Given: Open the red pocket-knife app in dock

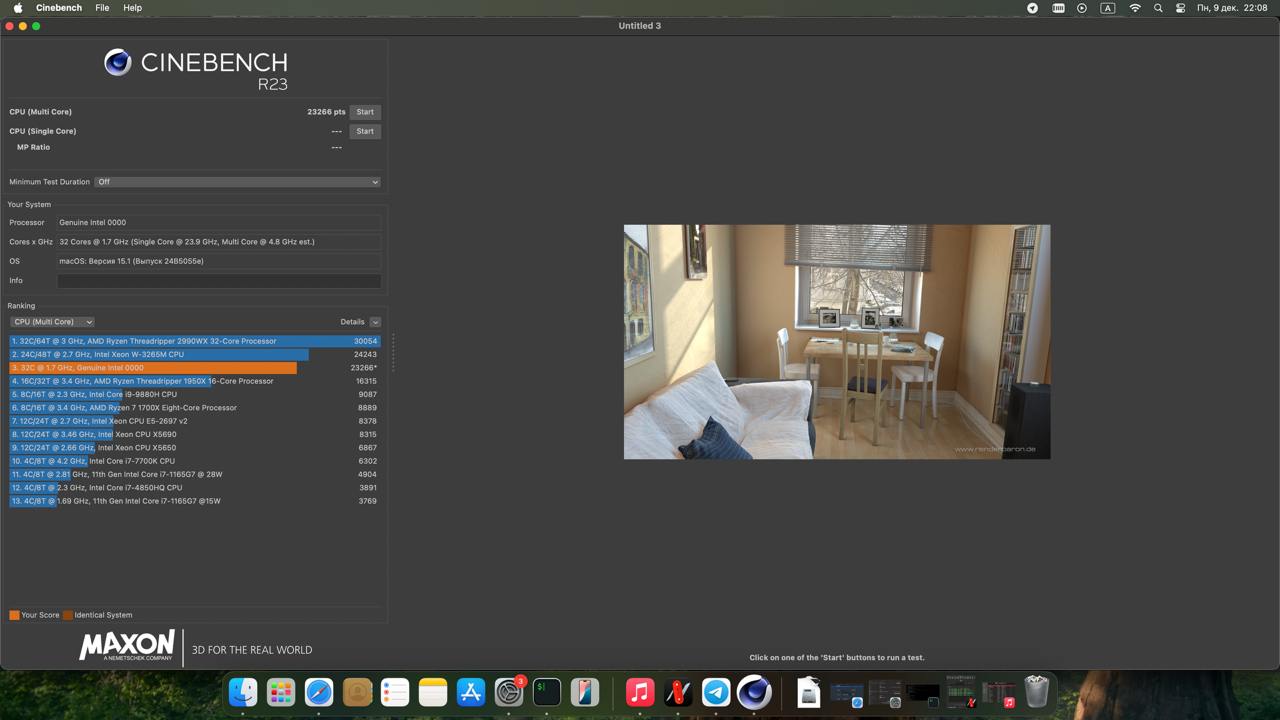Looking at the screenshot, I should 678,692.
